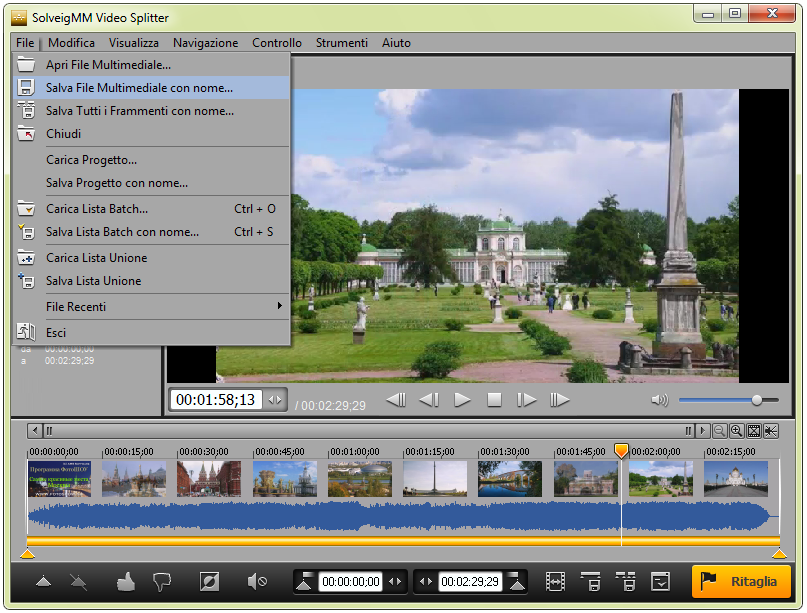Click the floppy disk save icon
This screenshot has width=807, height=613.
coord(26,87)
